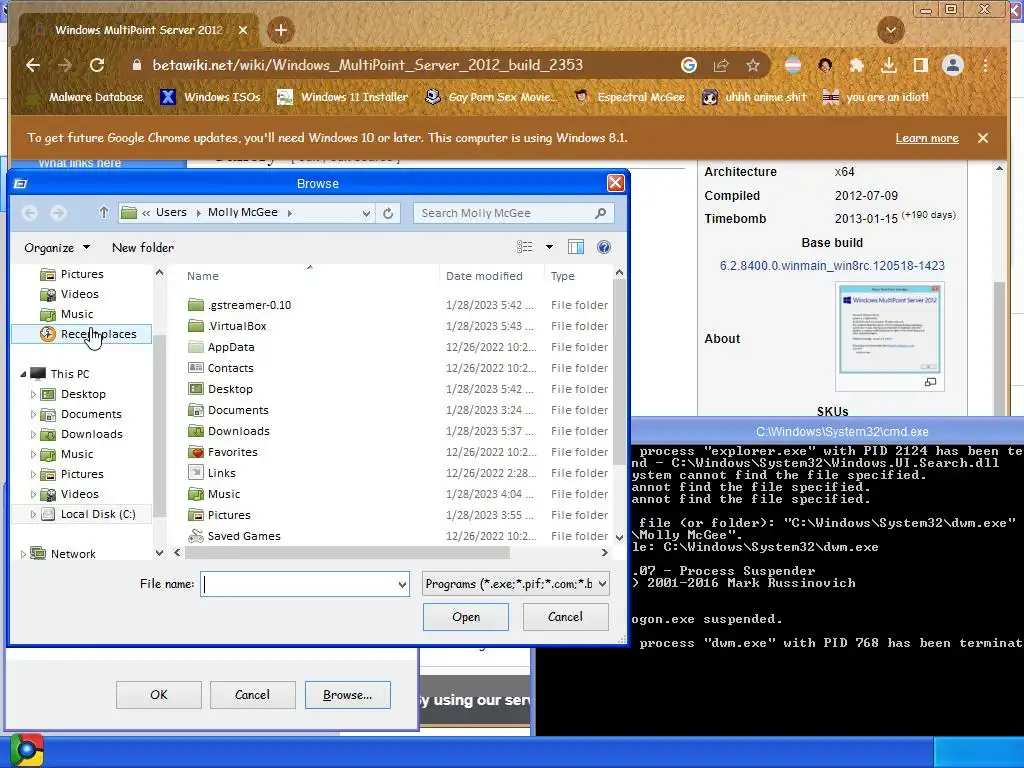Expand Desktop under This PC
This screenshot has height=768, width=1024.
pyautogui.click(x=33, y=394)
